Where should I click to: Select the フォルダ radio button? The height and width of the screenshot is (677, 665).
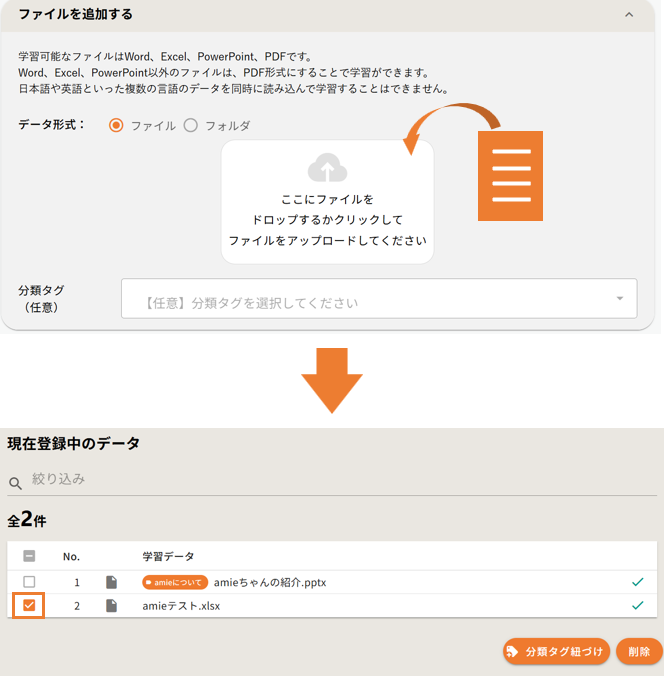tap(191, 126)
